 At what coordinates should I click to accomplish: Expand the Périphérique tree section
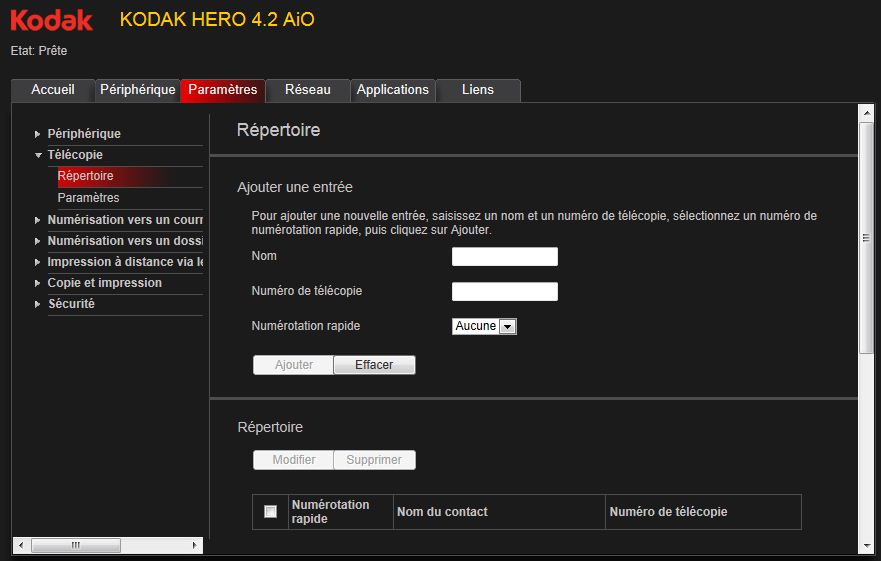[x=38, y=134]
